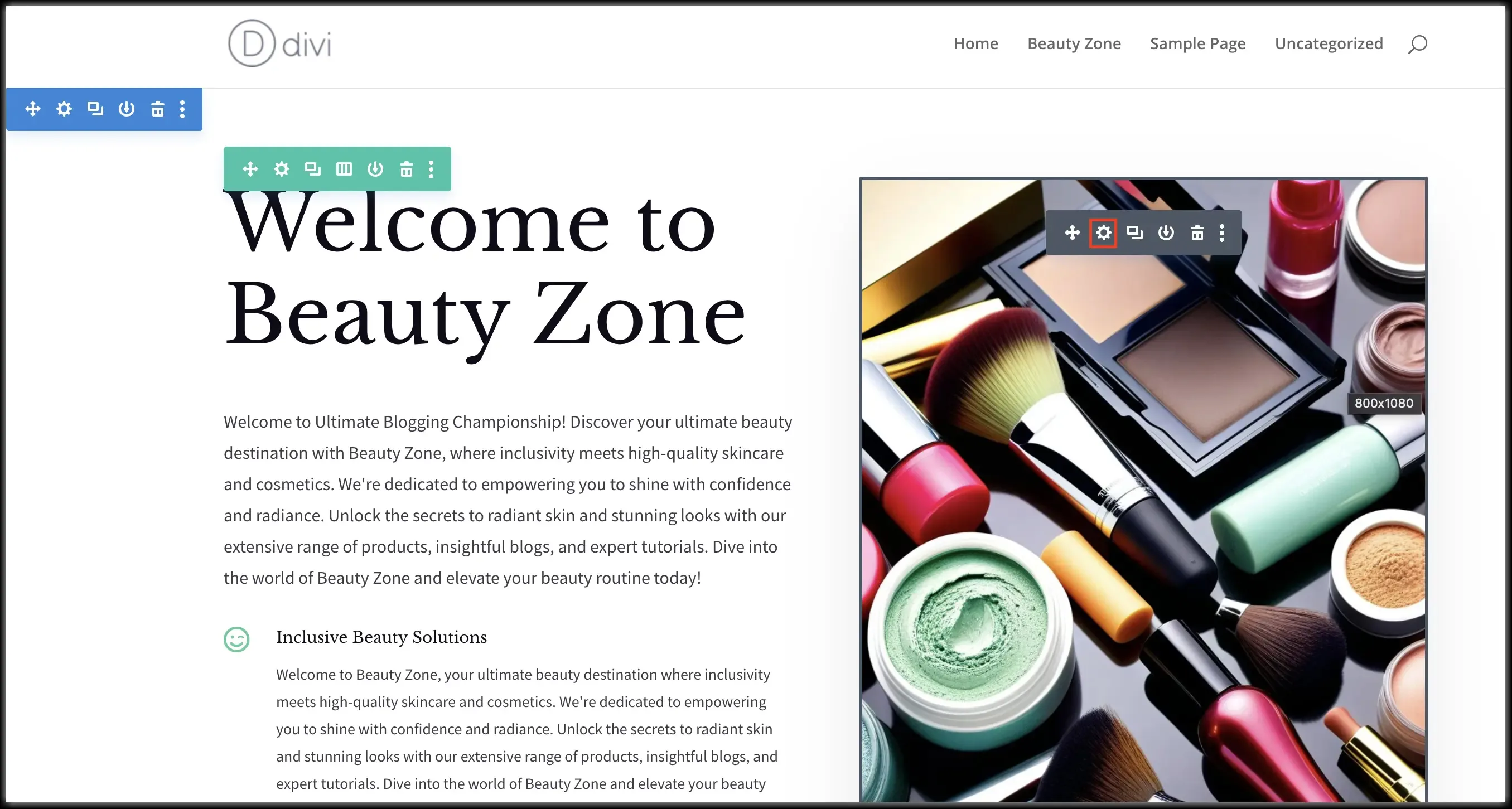Click the move icon in blue section toolbar

click(x=33, y=109)
